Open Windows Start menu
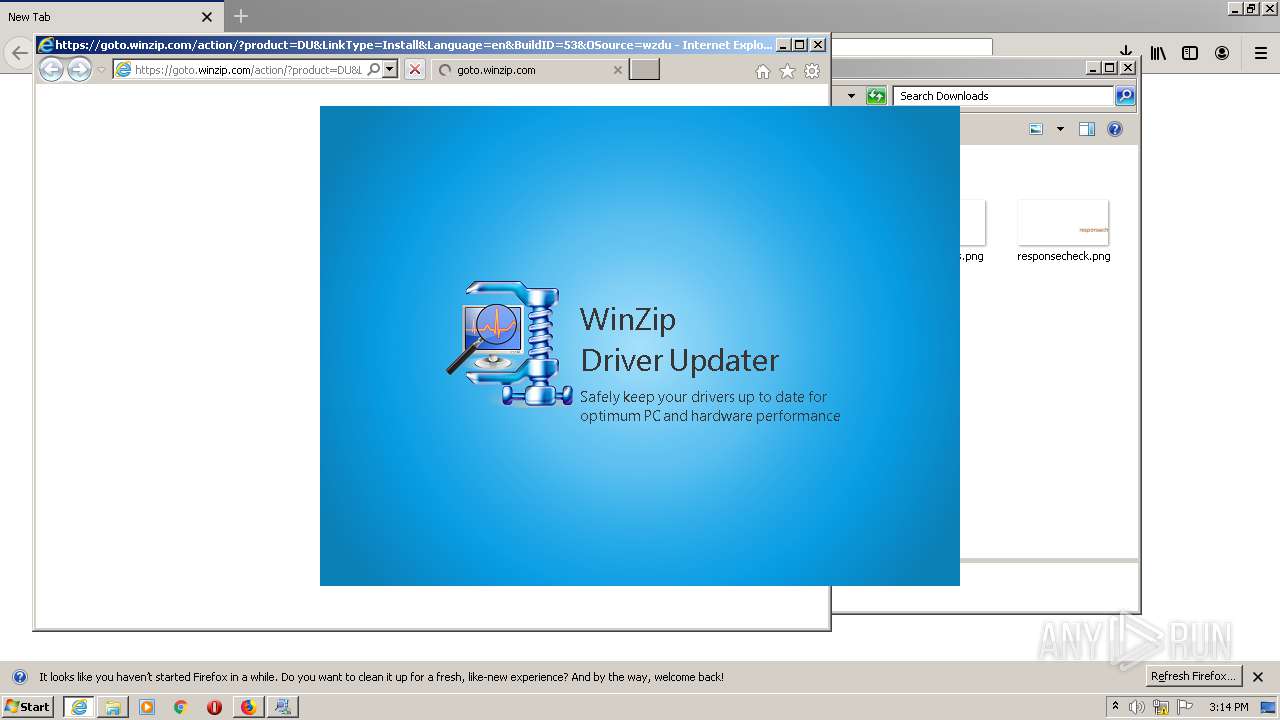 pyautogui.click(x=28, y=706)
